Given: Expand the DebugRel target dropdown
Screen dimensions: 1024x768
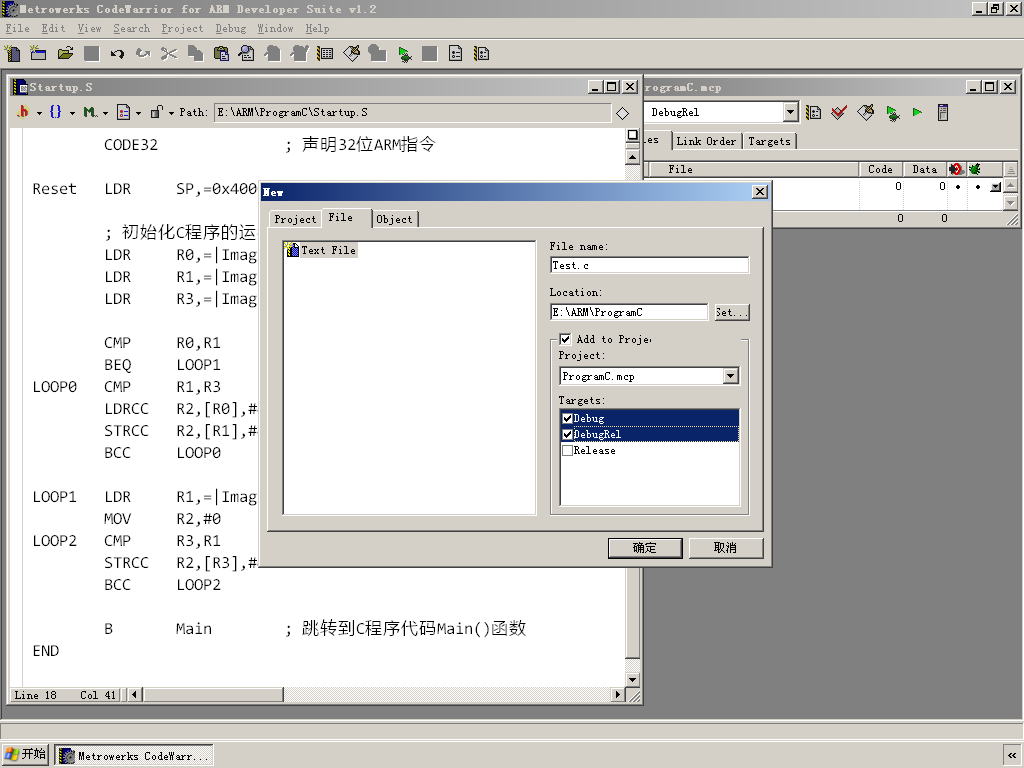Looking at the screenshot, I should (790, 112).
